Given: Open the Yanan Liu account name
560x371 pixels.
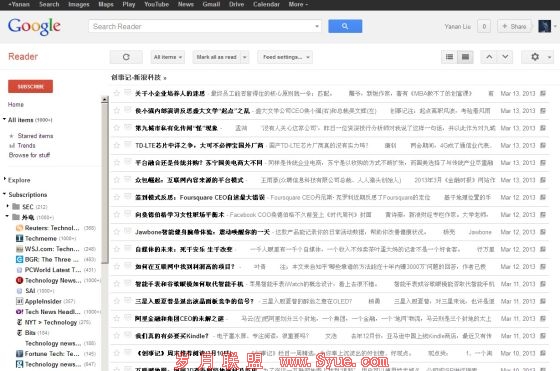Looking at the screenshot, I should coord(458,26).
